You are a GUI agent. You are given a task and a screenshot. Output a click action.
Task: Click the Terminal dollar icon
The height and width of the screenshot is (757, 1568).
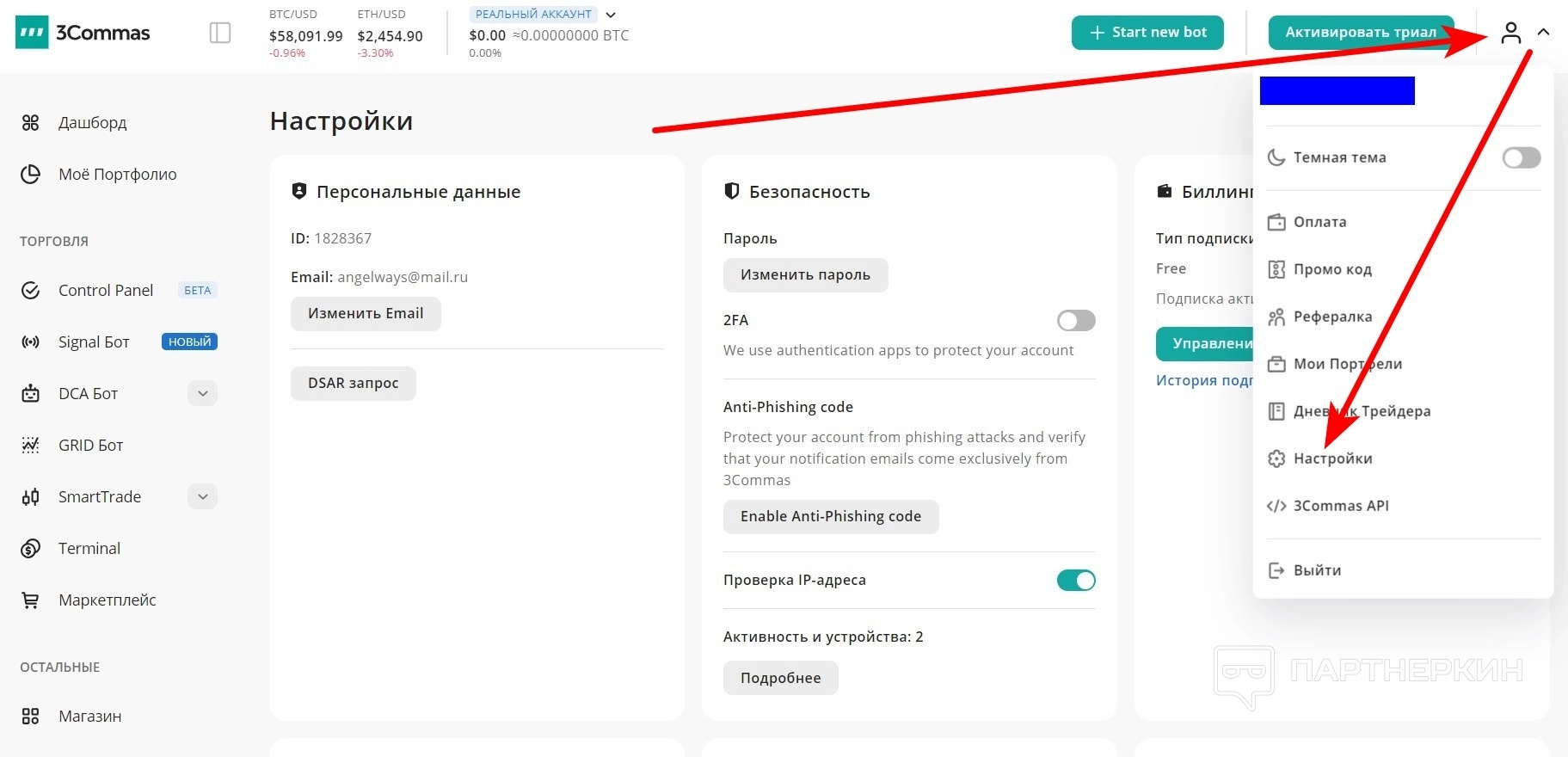[x=31, y=549]
